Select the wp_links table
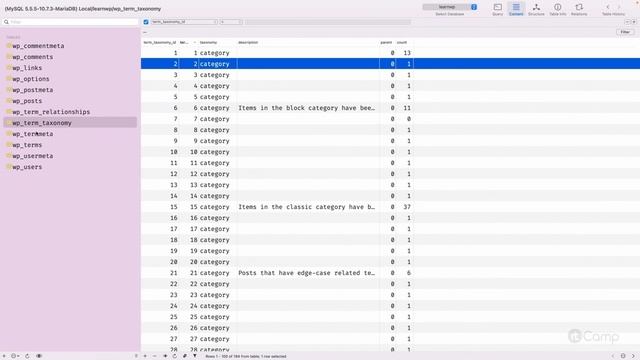 click(x=27, y=68)
